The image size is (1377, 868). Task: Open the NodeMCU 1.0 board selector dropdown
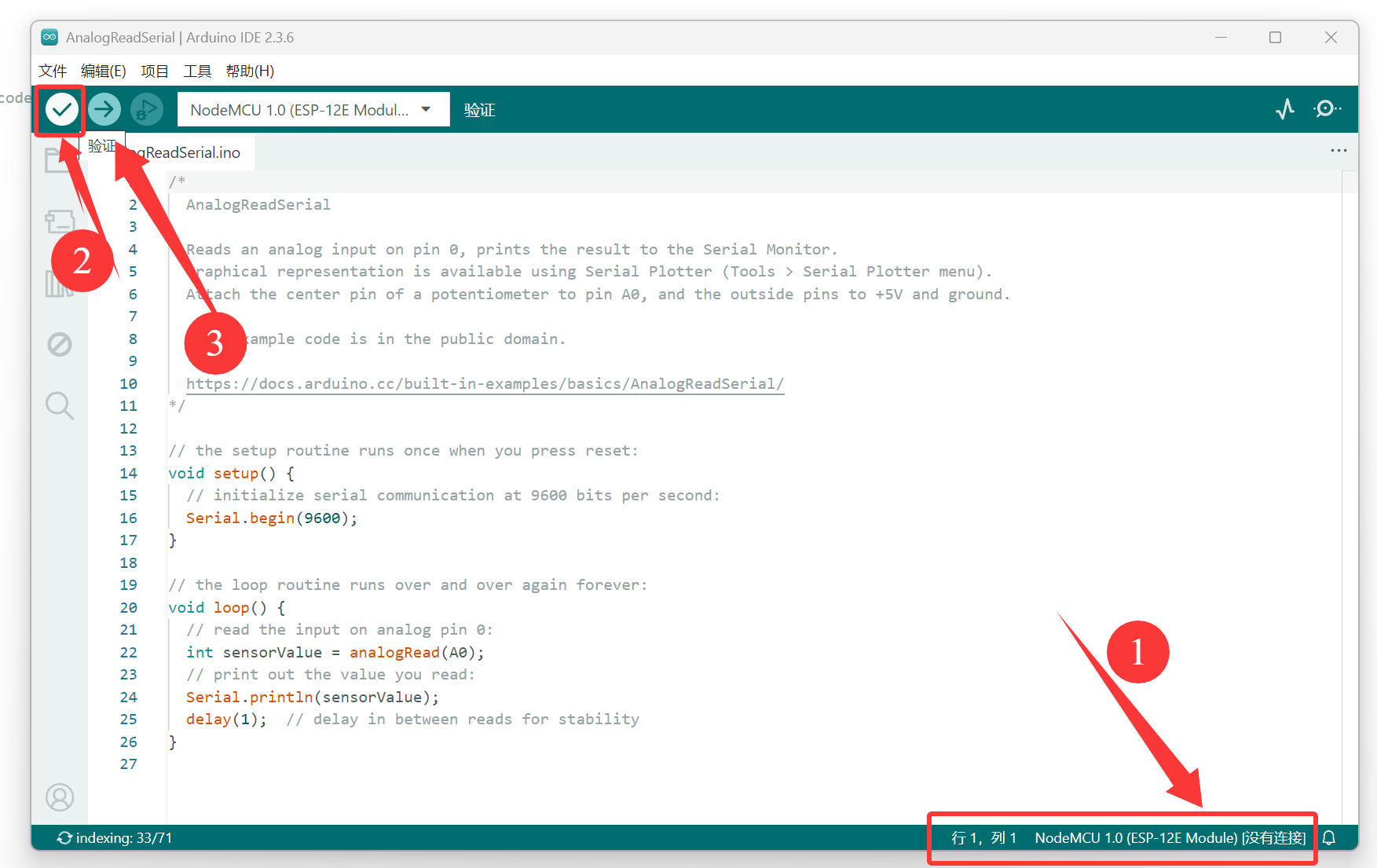click(x=313, y=109)
